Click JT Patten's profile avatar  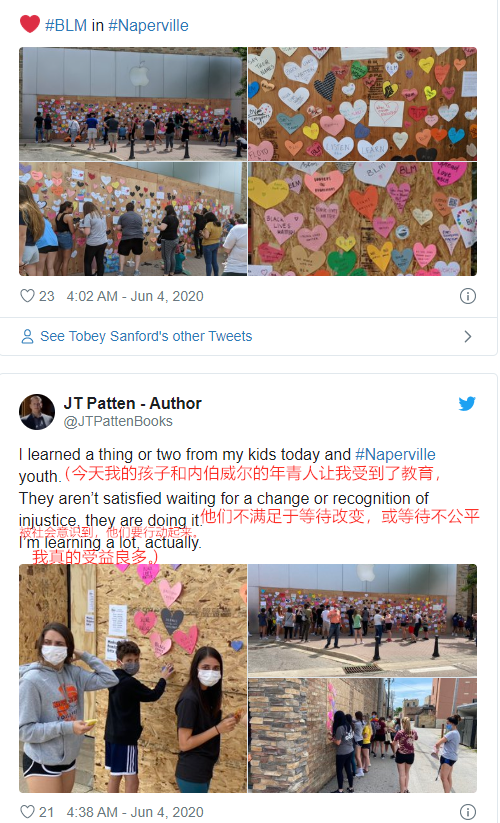pyautogui.click(x=37, y=412)
